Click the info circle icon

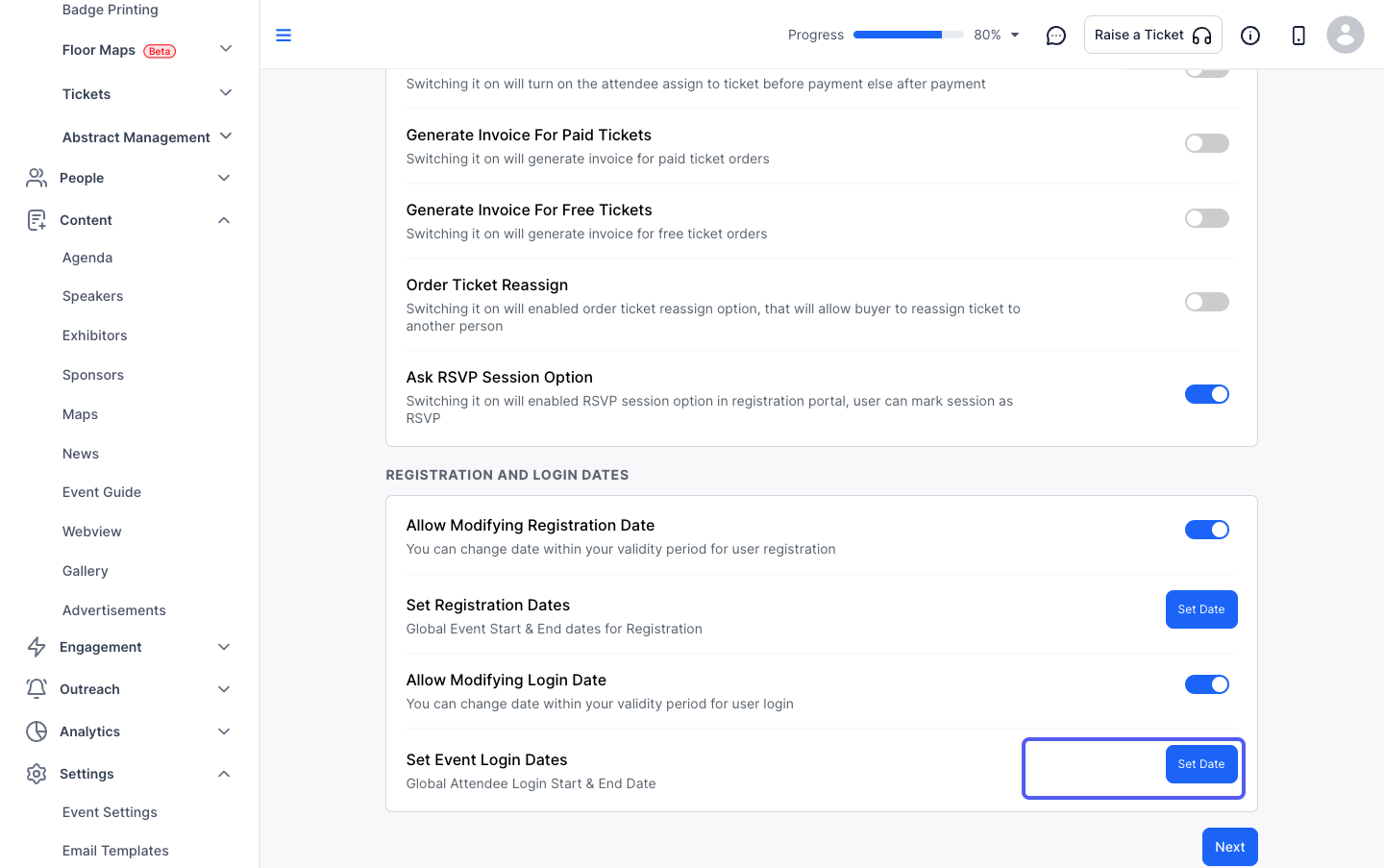pyautogui.click(x=1250, y=36)
